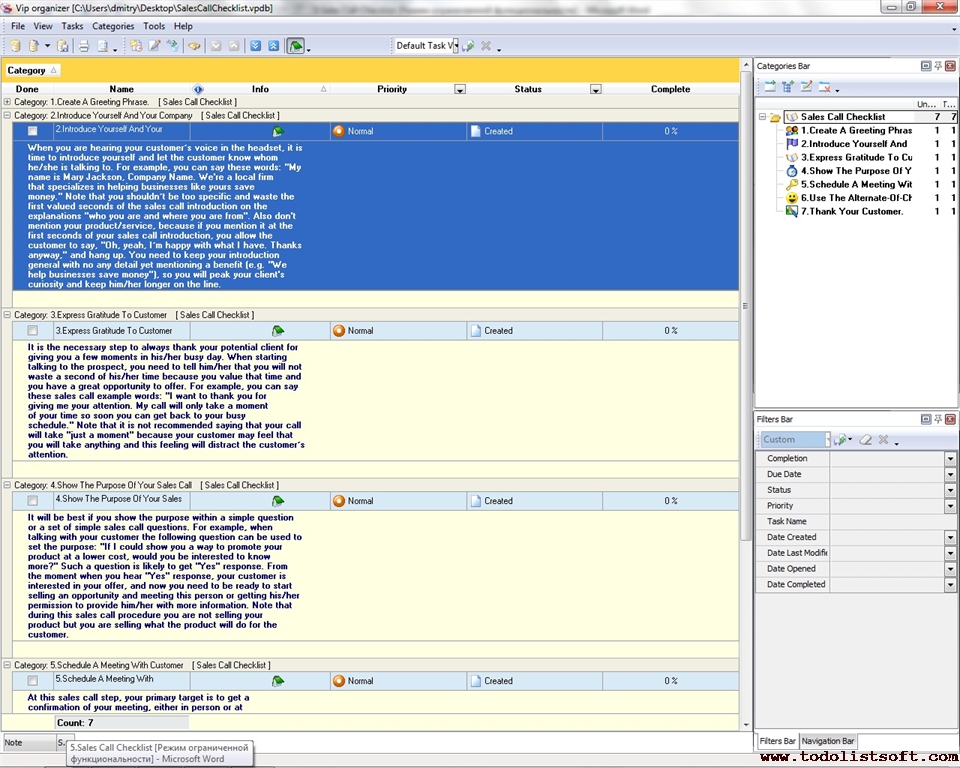Viewport: 960px width, 768px height.
Task: Open the Completion filter dropdown
Action: pos(950,459)
